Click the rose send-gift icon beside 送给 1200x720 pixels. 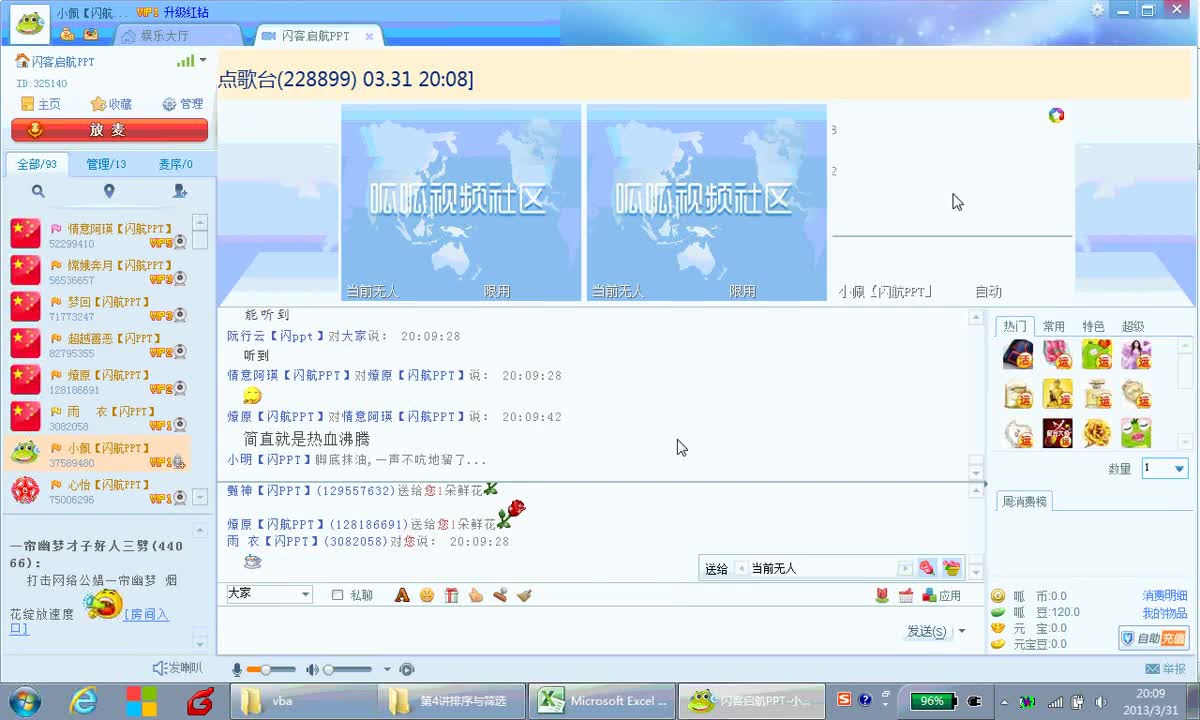[x=927, y=568]
